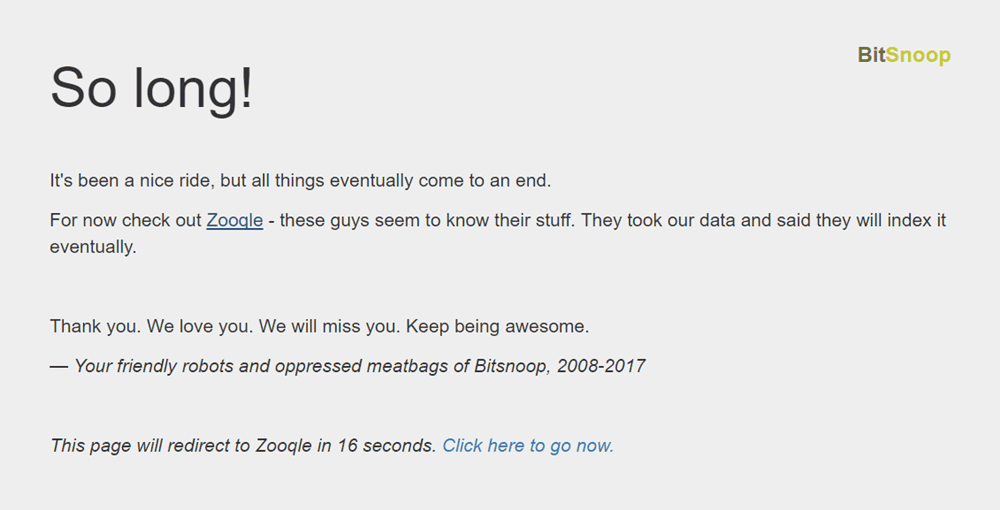The image size is (1000, 510).
Task: Click the word "eventually." on the wrapped line
Action: tap(93, 247)
